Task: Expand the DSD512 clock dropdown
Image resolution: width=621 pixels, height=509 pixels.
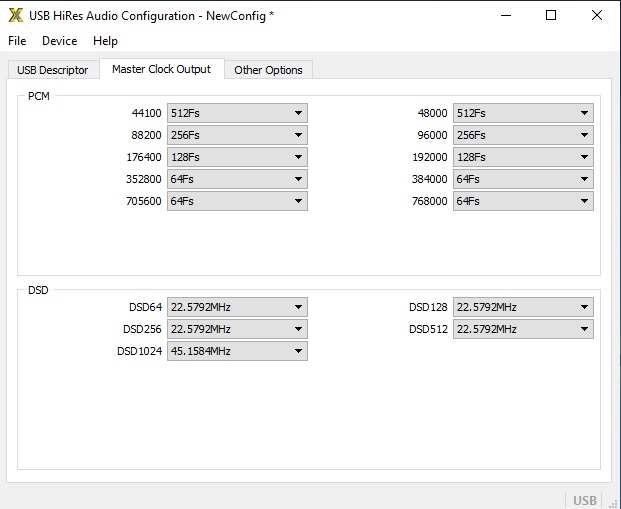Action: click(x=523, y=329)
